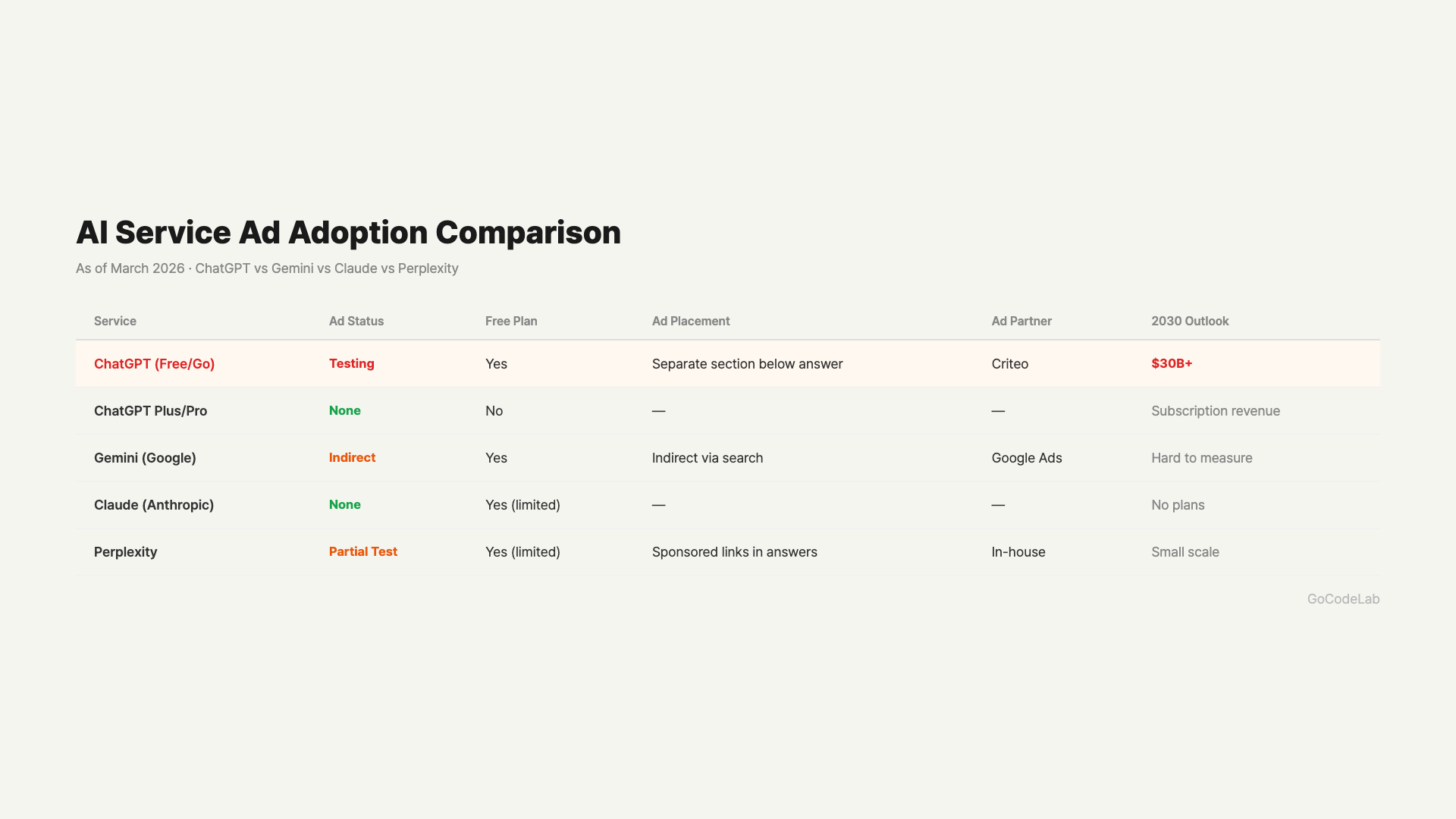Click the Ad Partner column header
Viewport: 1456px width, 819px height.
click(x=1021, y=321)
